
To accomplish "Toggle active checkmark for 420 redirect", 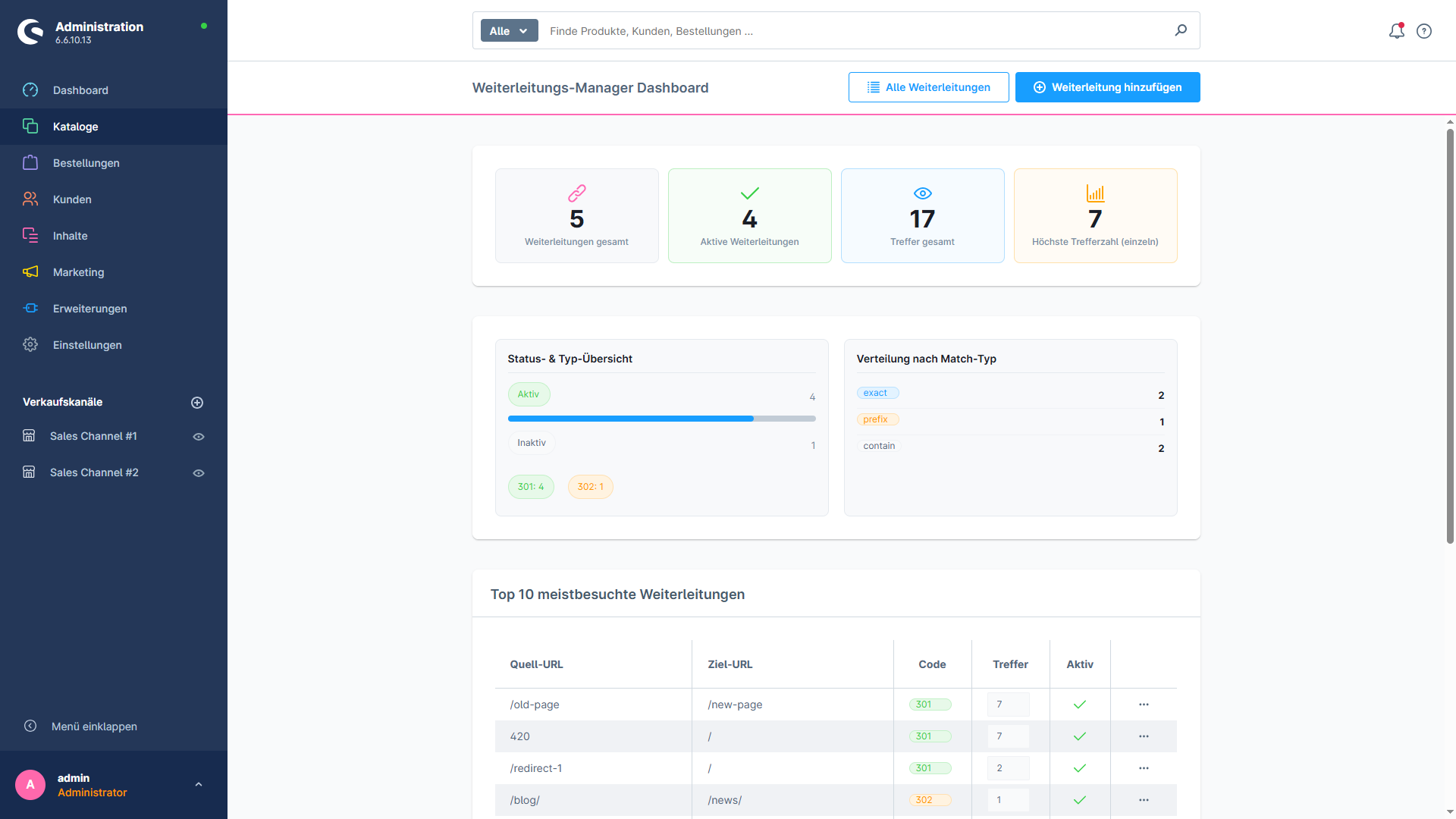I will tap(1080, 736).
